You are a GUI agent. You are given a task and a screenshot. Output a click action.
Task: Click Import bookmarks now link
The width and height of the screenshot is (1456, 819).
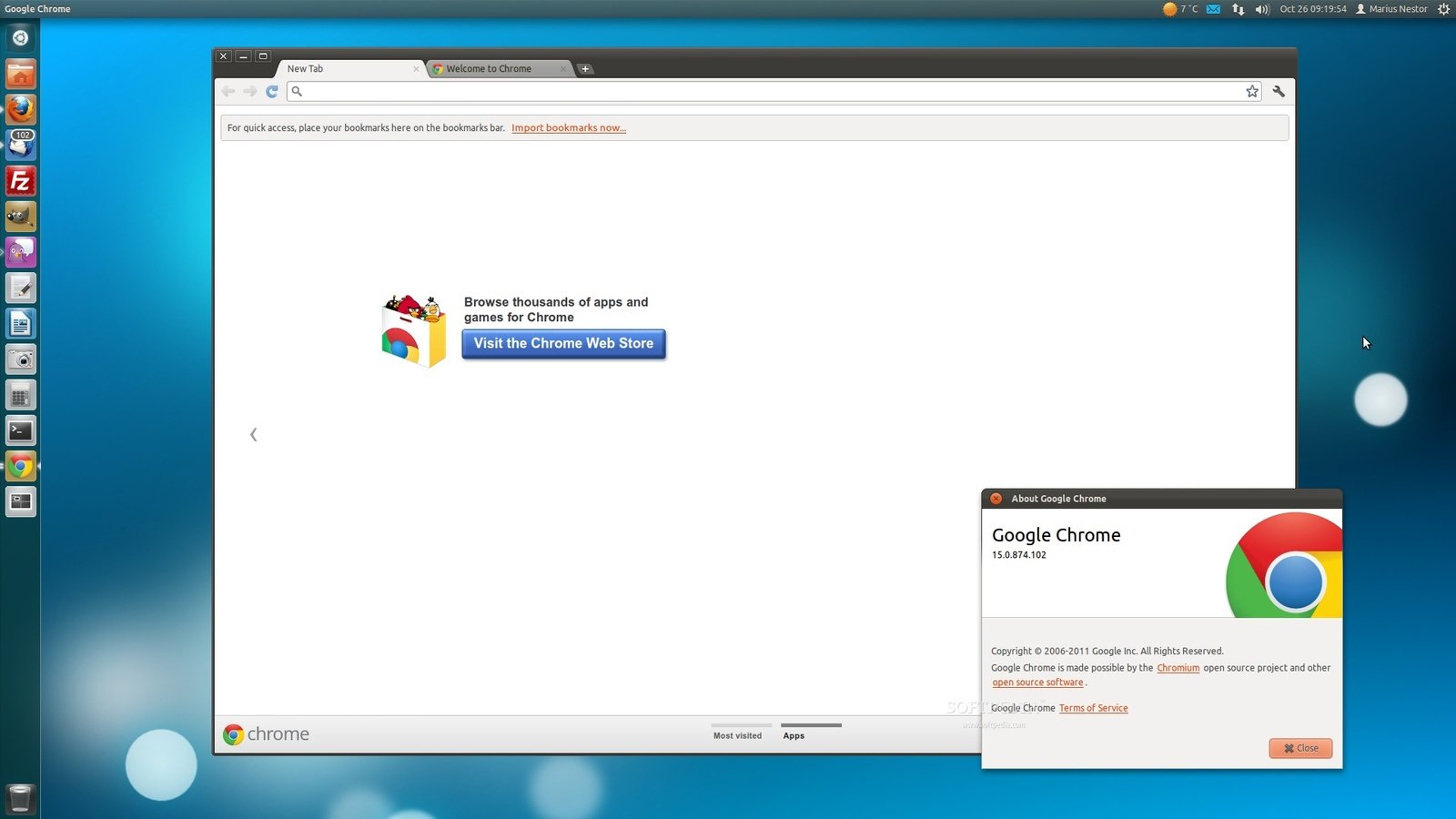(569, 128)
